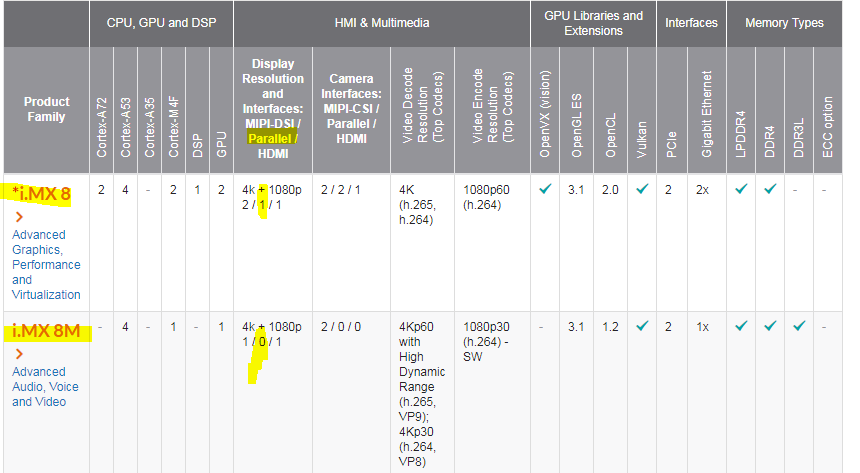Click the DDR4 checkmark in the *i.MX 8 row
860x473 pixels.
[x=770, y=189]
